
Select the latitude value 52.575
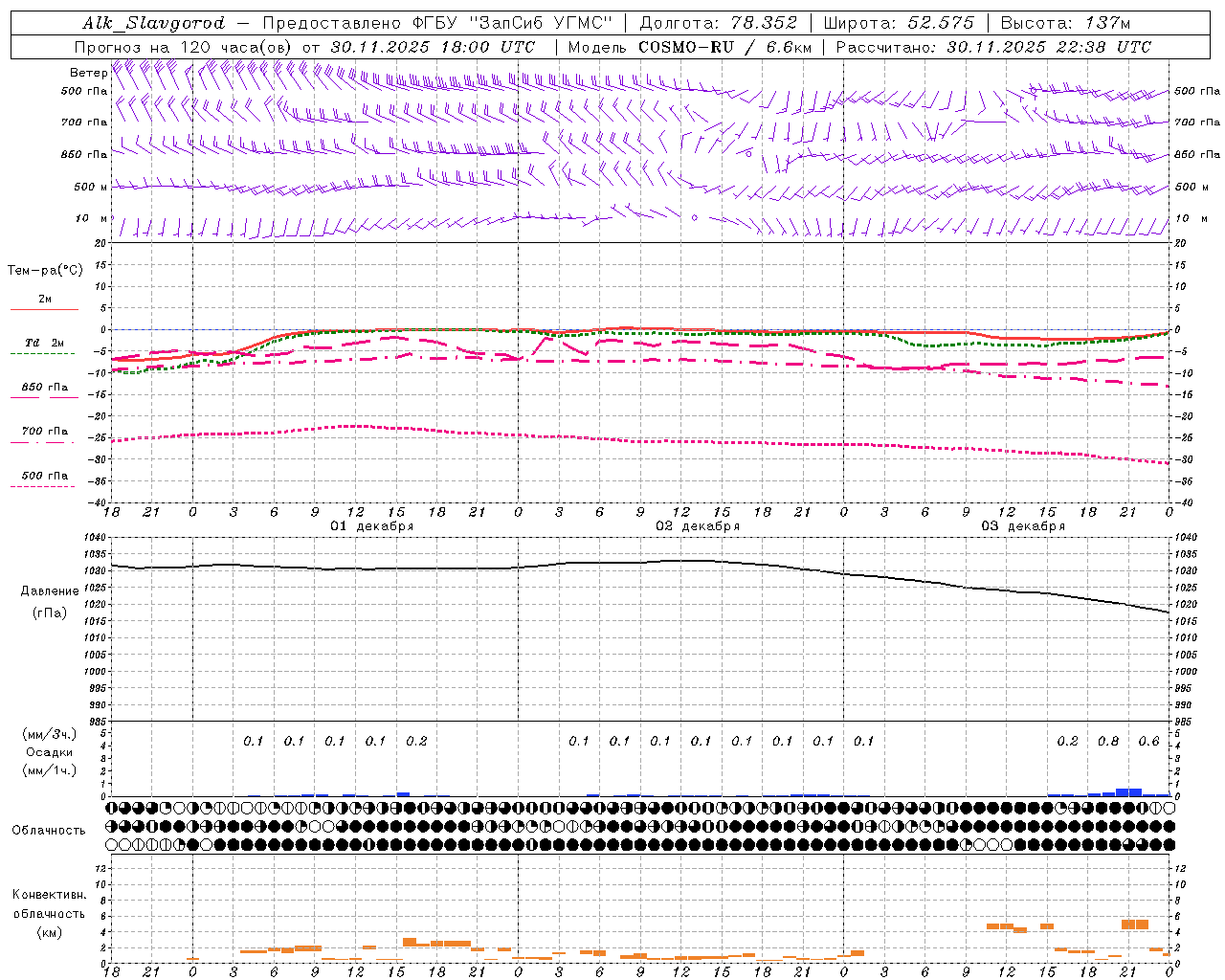tap(940, 23)
